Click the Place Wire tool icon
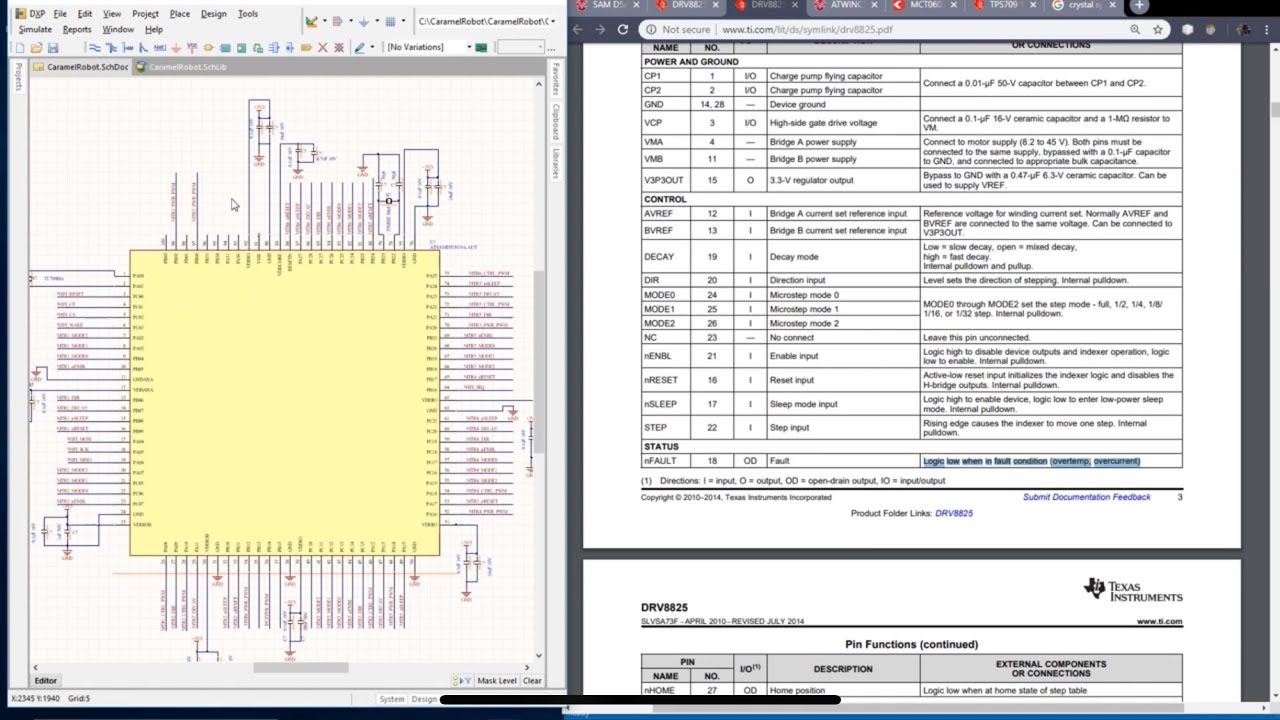The image size is (1280, 720). coord(95,47)
